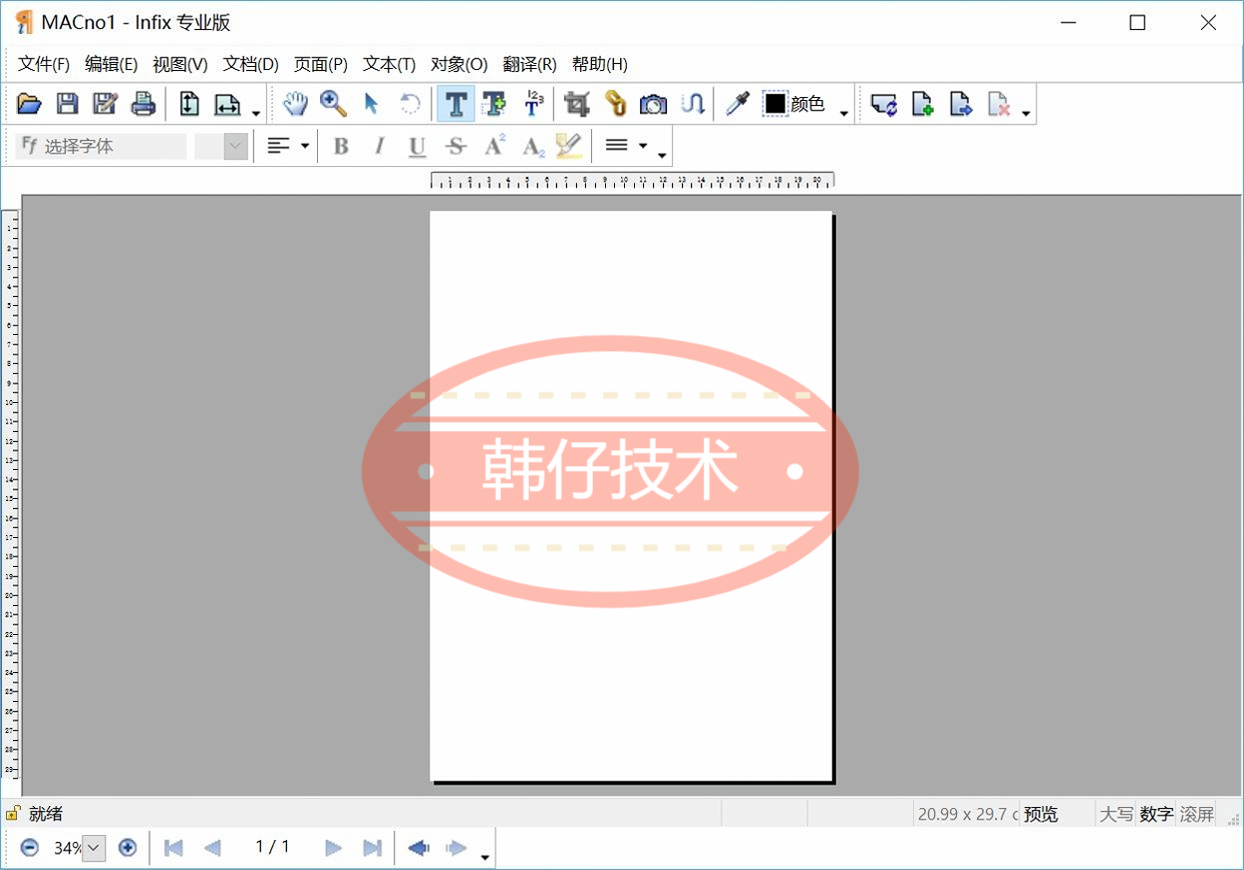Screen dimensions: 1244x870
Task: Zoom out with the minus button
Action: point(30,848)
